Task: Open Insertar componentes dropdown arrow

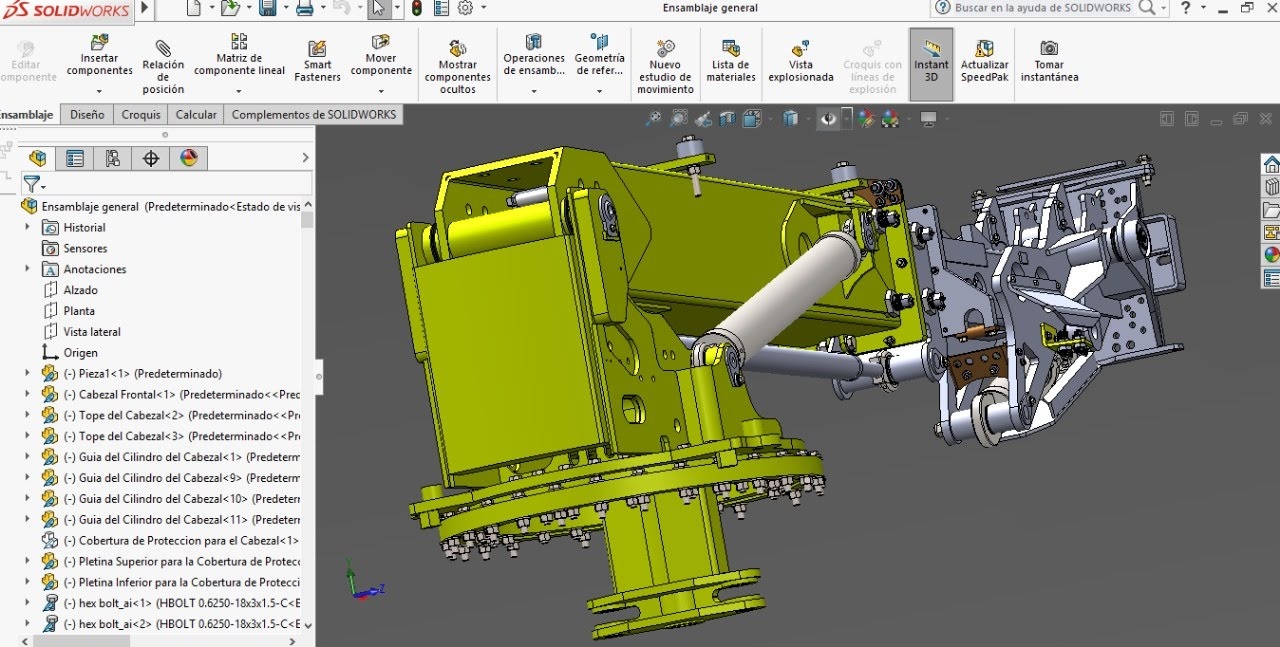Action: pos(99,91)
